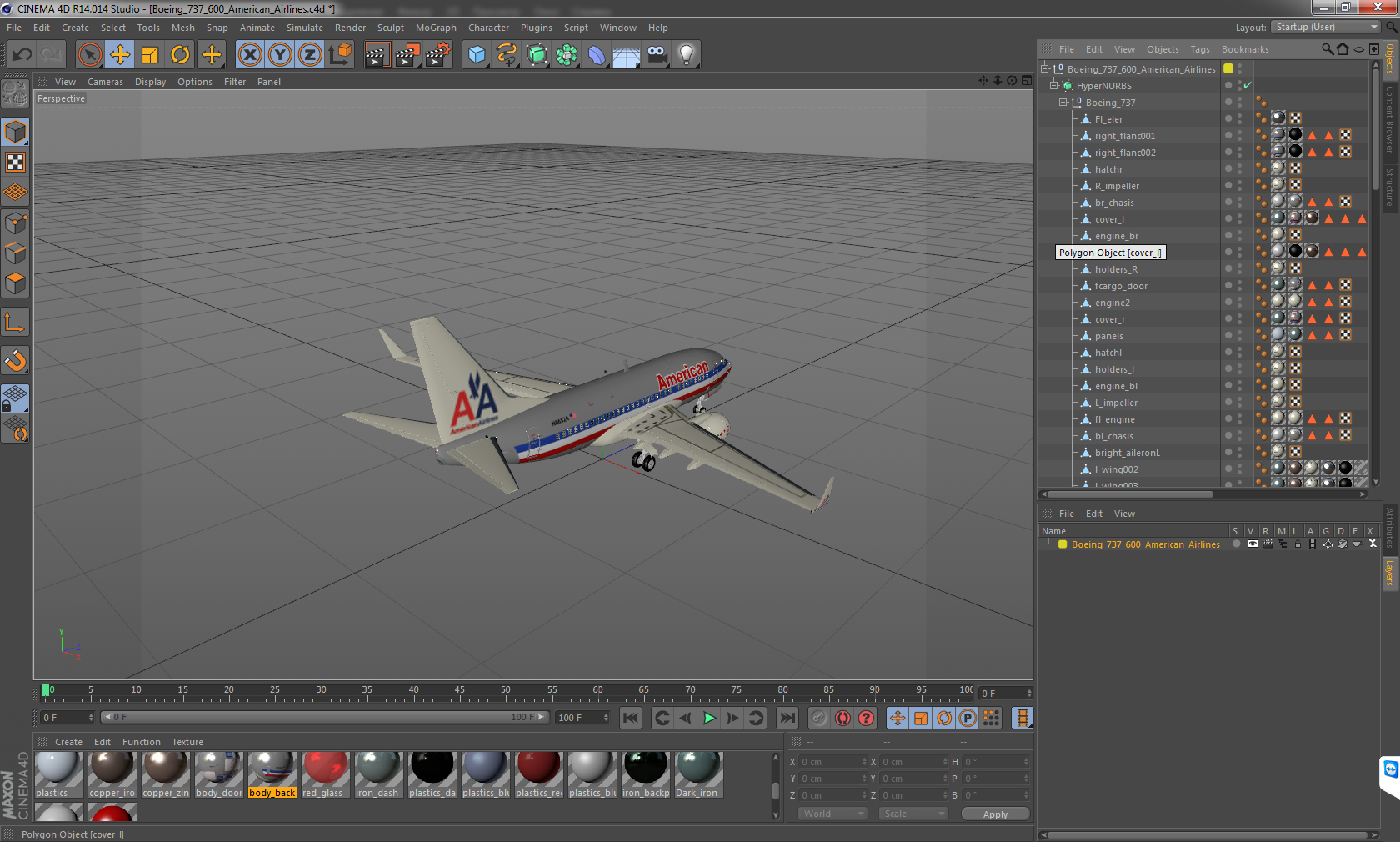Activate the Move tool

120,55
